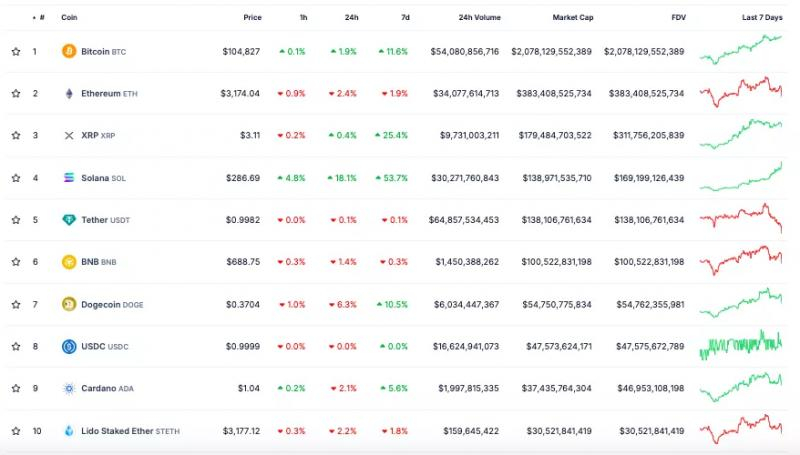This screenshot has width=800, height=455.
Task: Click Bitcoin price $104,827
Action: tap(241, 52)
